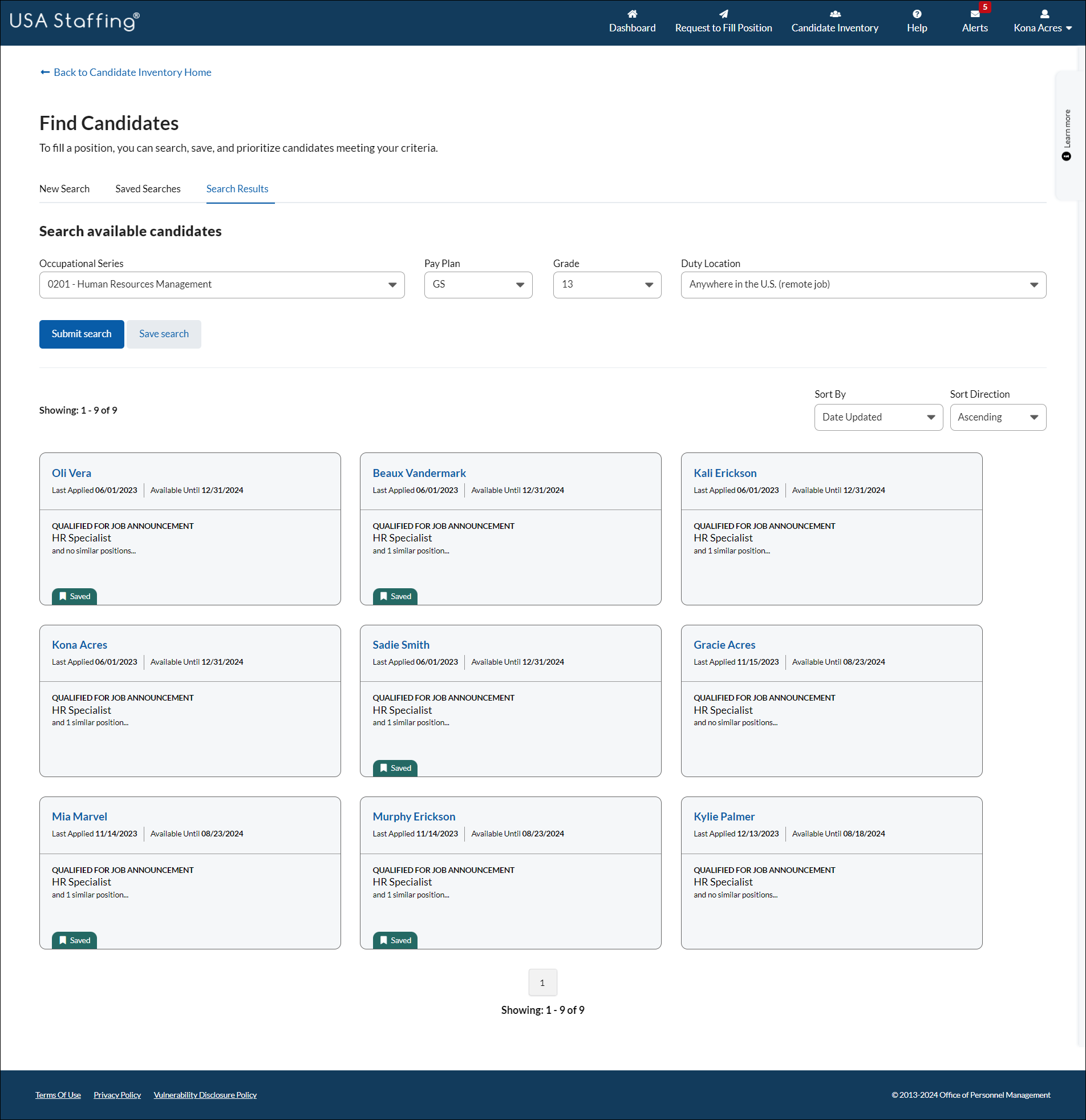Click the Submit search button
The width and height of the screenshot is (1086, 1120).
coord(81,334)
